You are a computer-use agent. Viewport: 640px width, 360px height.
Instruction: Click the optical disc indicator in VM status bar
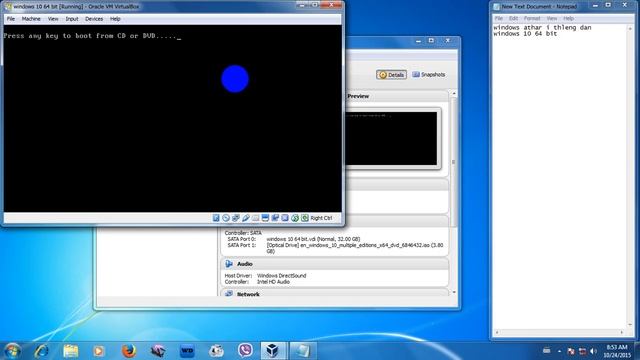226,218
